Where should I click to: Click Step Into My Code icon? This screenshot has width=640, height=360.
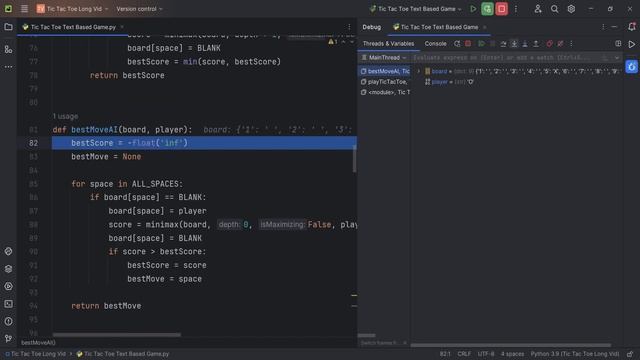(525, 44)
